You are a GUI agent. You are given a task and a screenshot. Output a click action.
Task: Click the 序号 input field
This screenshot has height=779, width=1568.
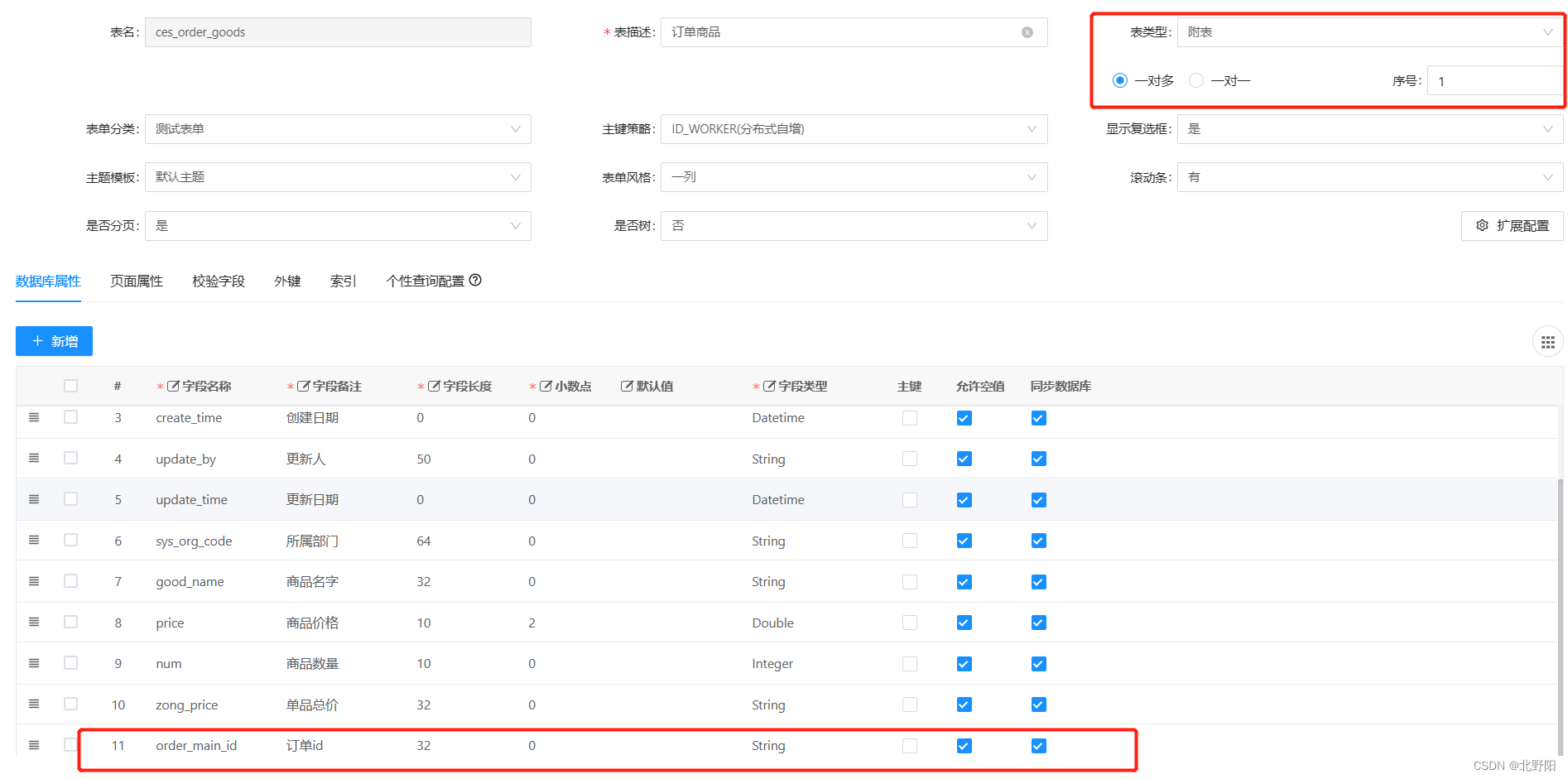tap(1493, 80)
